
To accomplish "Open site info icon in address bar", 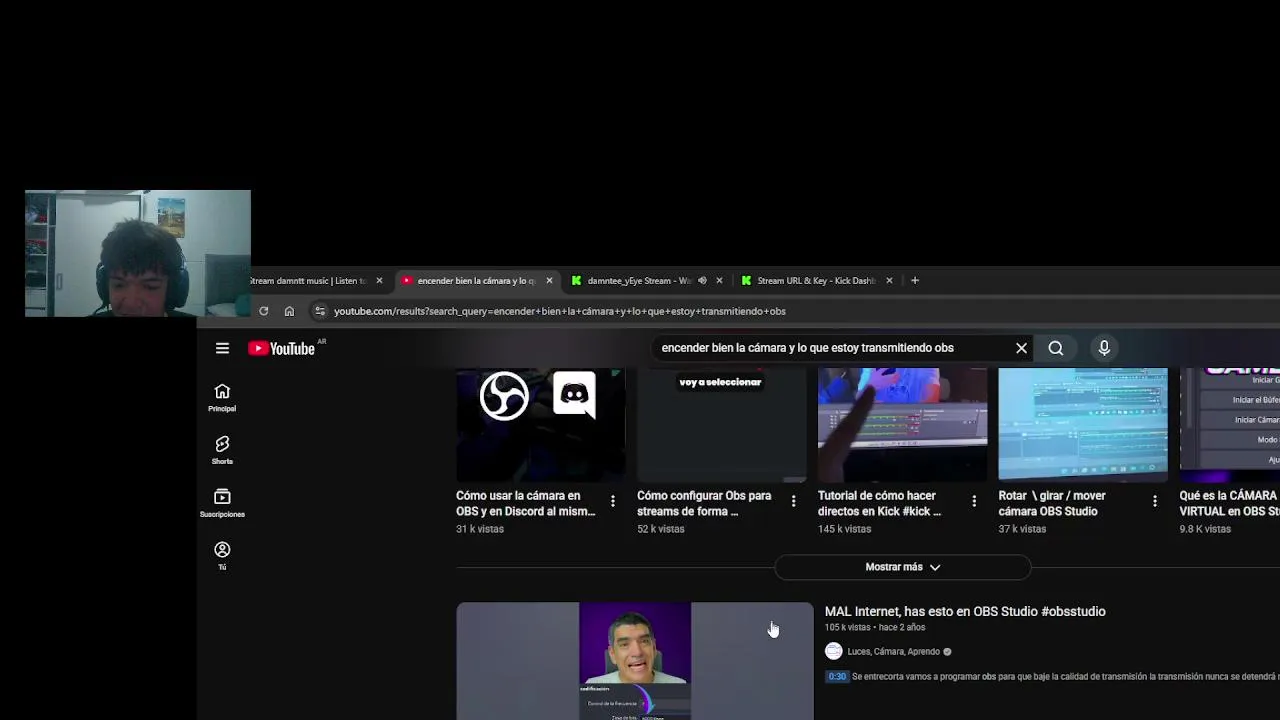I will tap(320, 311).
